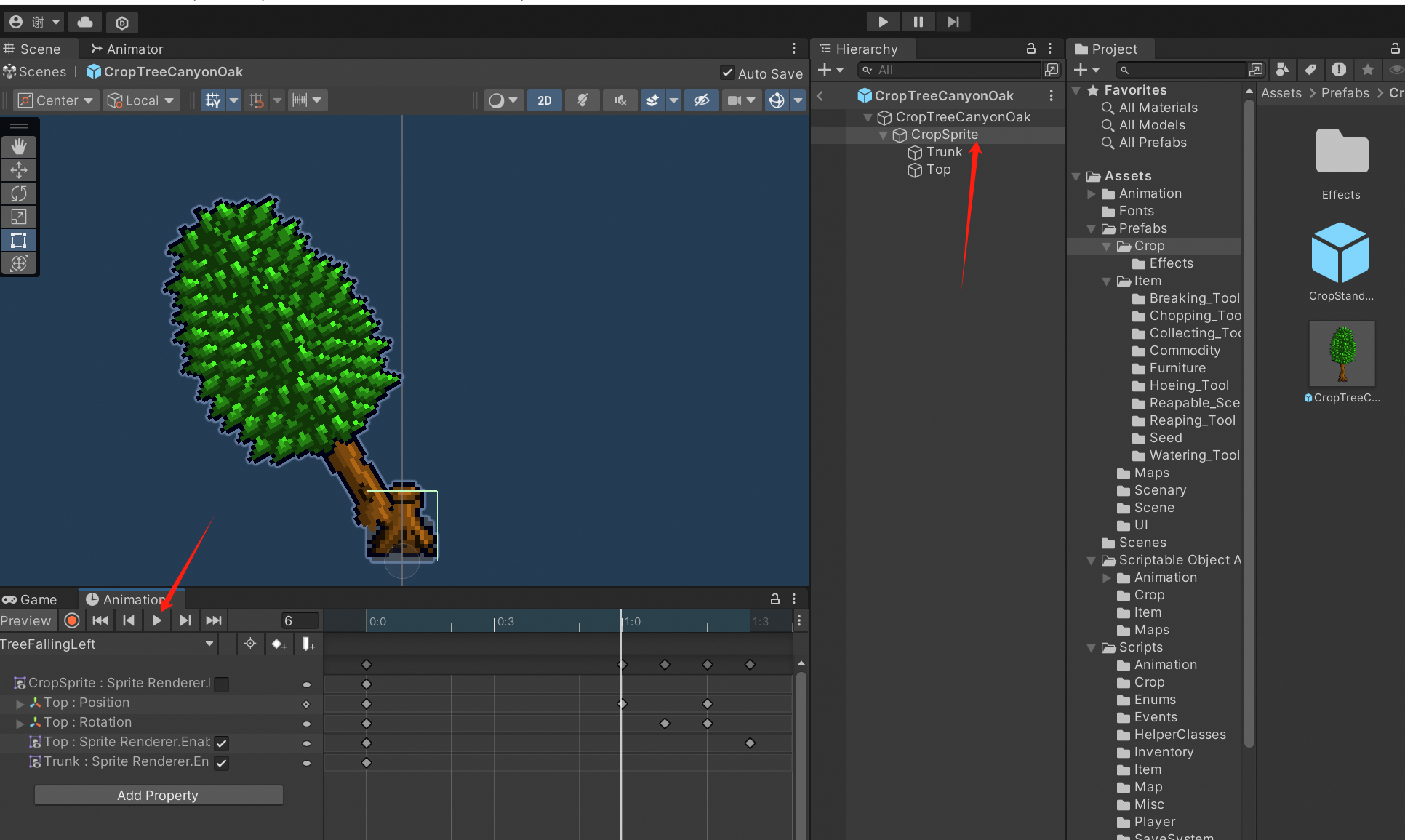Uncheck Top Sprite Renderer Enabled checkbox
The width and height of the screenshot is (1405, 840).
222,743
